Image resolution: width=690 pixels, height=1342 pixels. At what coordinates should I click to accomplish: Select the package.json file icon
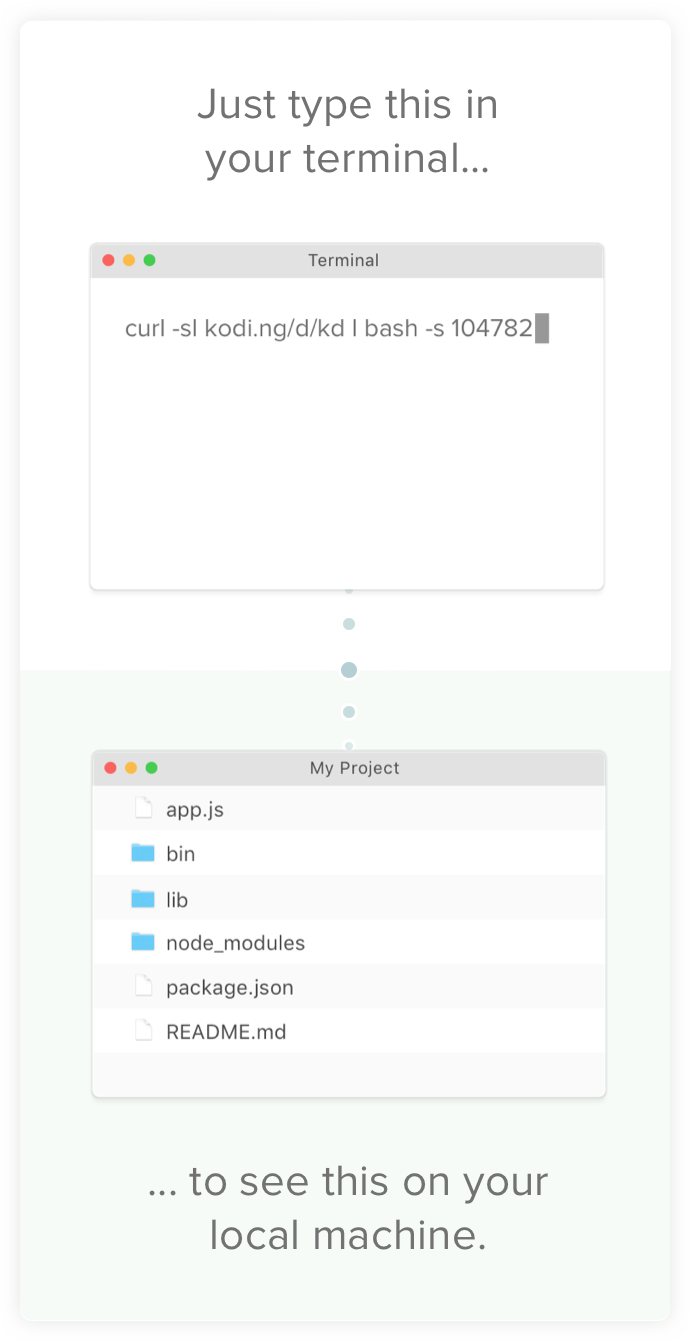pos(144,987)
